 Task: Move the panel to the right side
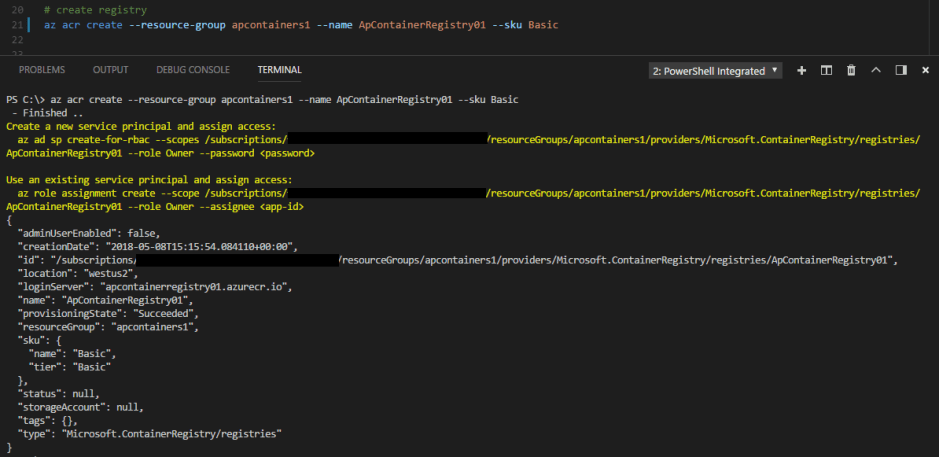click(900, 70)
